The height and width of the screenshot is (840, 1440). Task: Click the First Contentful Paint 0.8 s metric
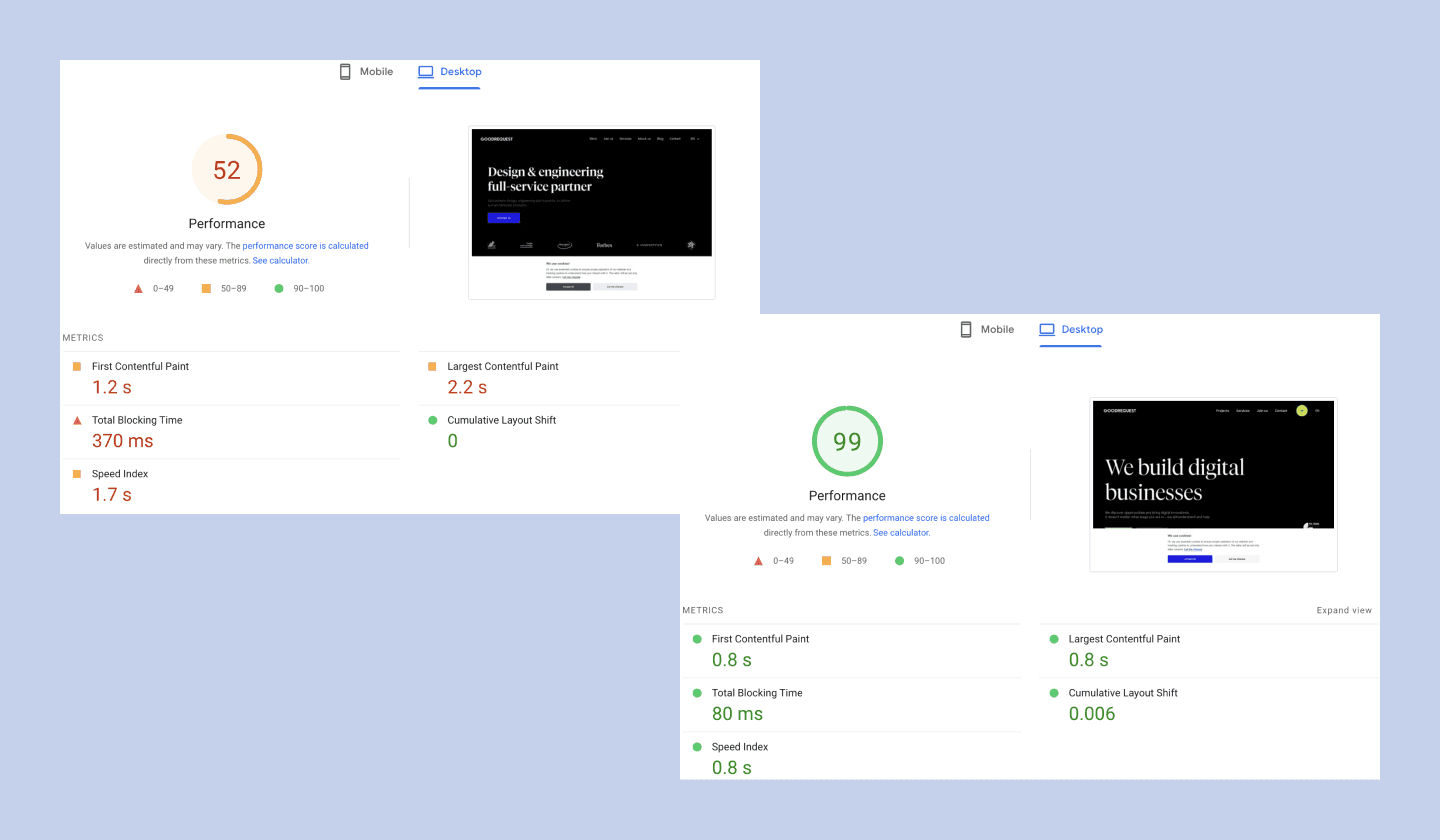[760, 649]
